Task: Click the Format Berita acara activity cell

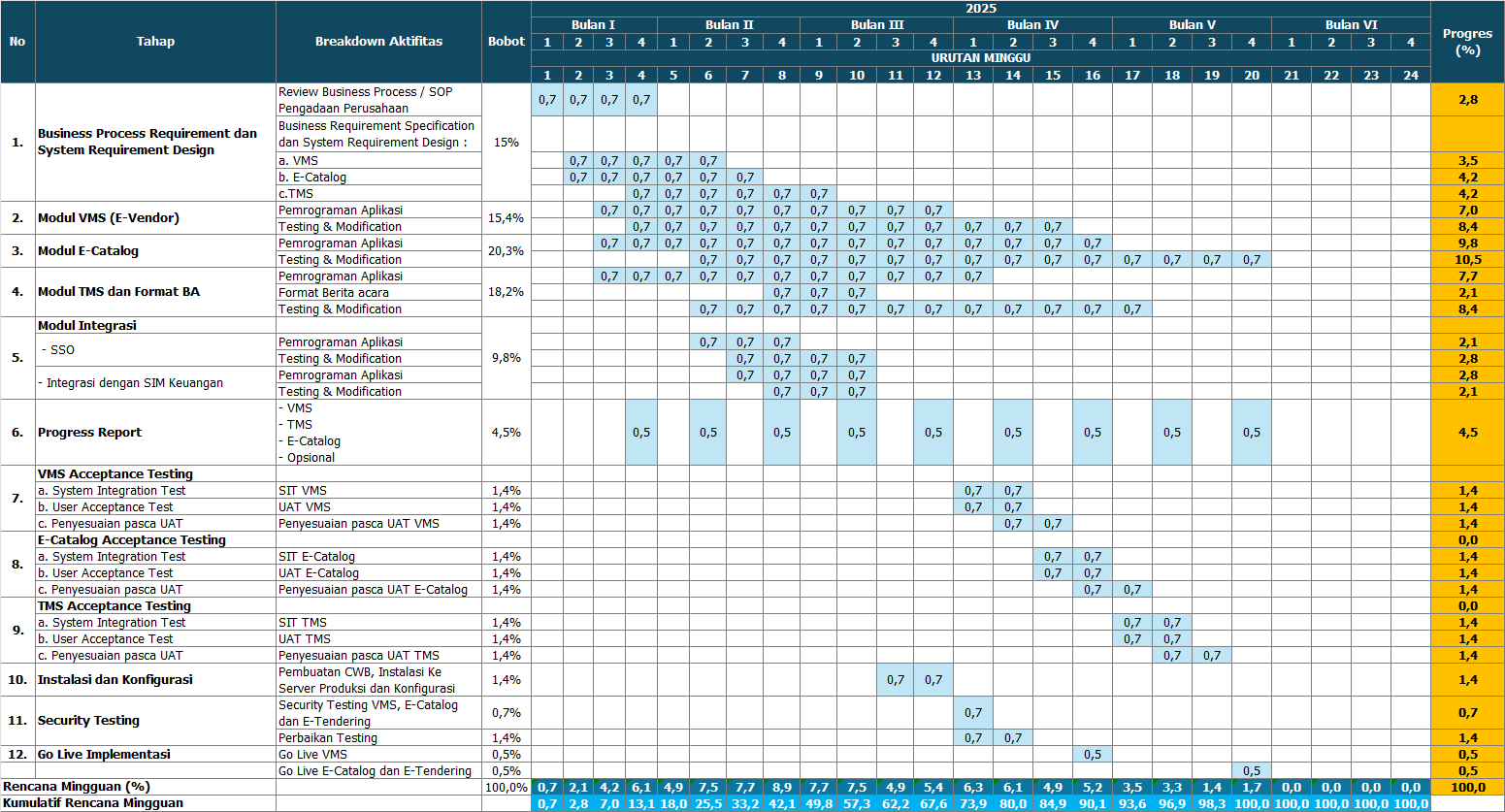Action: pyautogui.click(x=378, y=293)
